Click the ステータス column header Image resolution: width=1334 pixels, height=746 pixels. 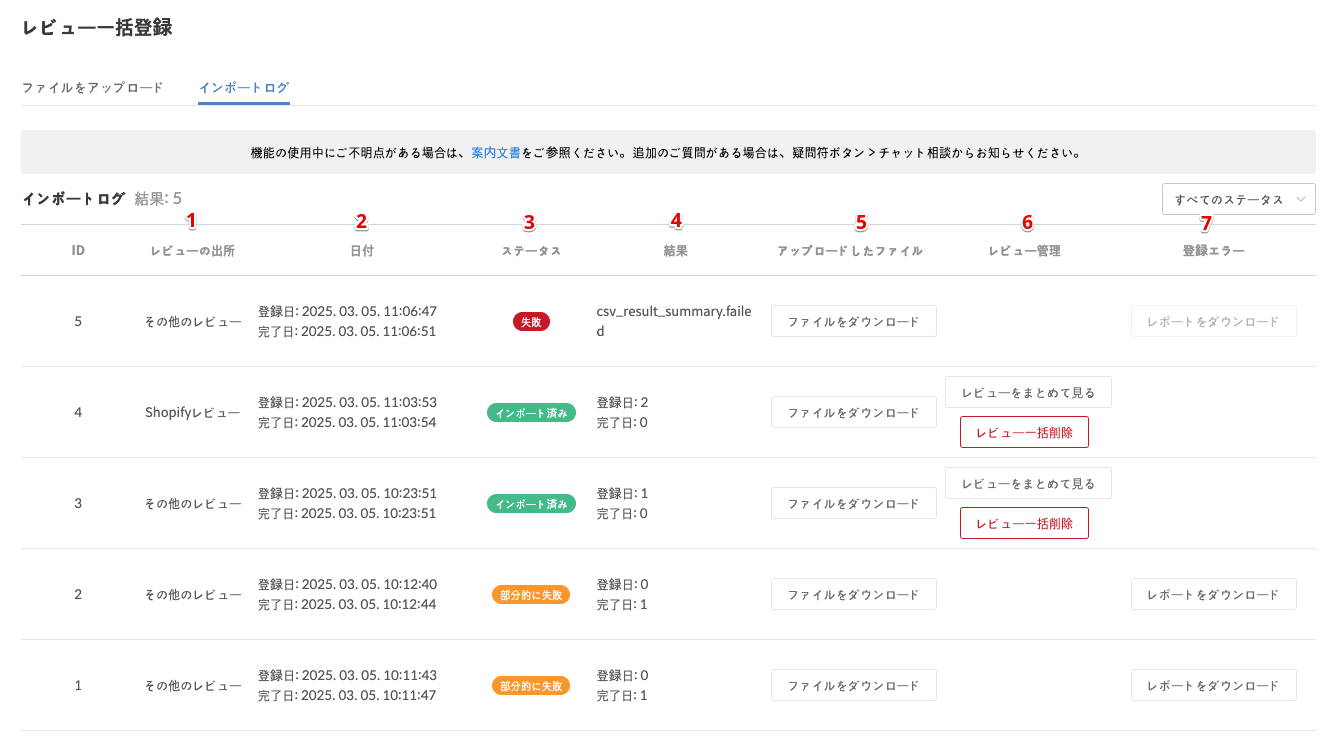(x=530, y=251)
